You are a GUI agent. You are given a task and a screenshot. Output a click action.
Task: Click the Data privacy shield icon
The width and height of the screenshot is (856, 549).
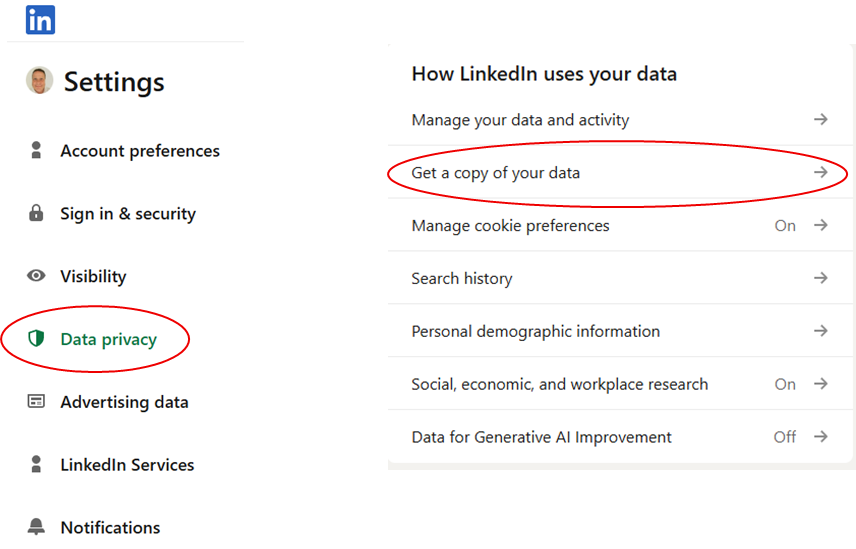point(37,339)
